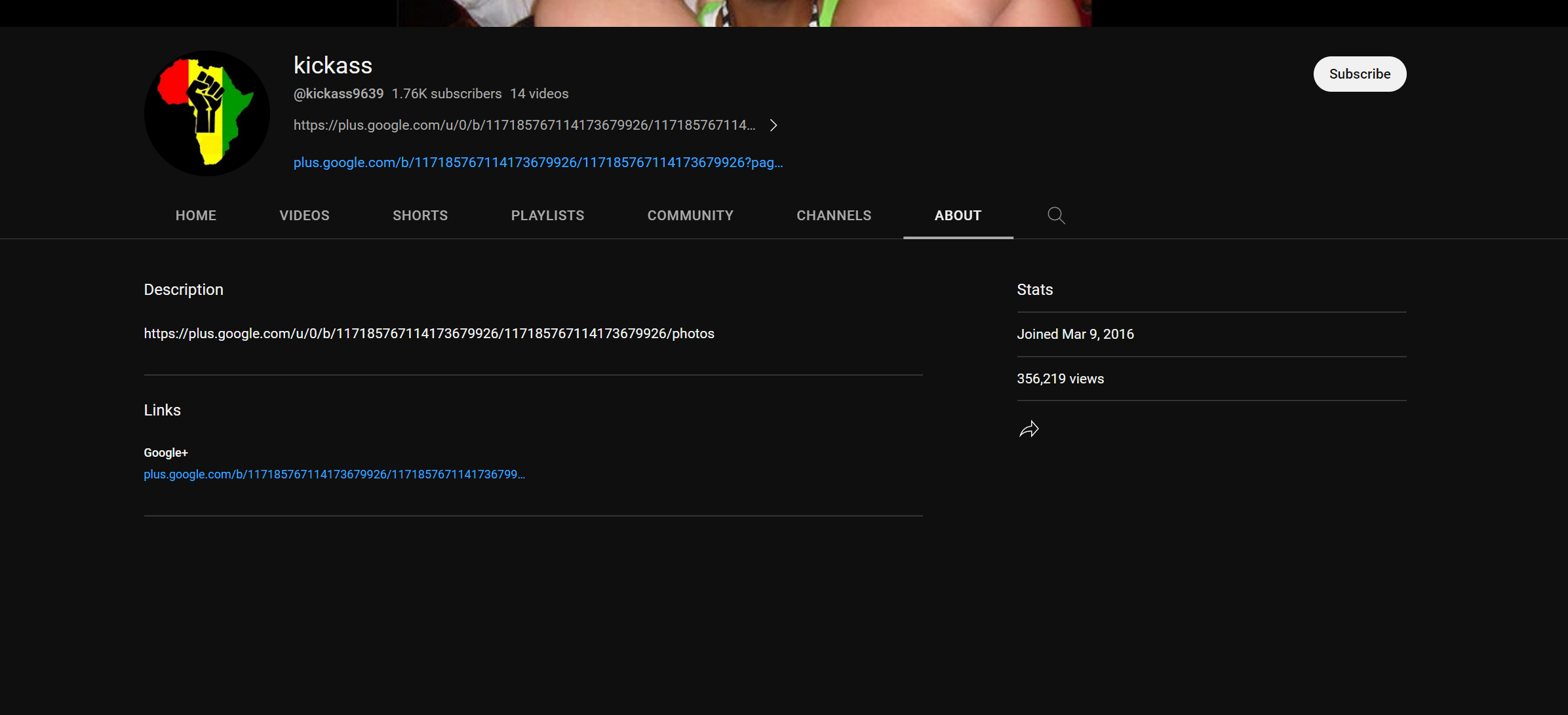Switch to the CHANNELS tab
1568x715 pixels.
834,216
